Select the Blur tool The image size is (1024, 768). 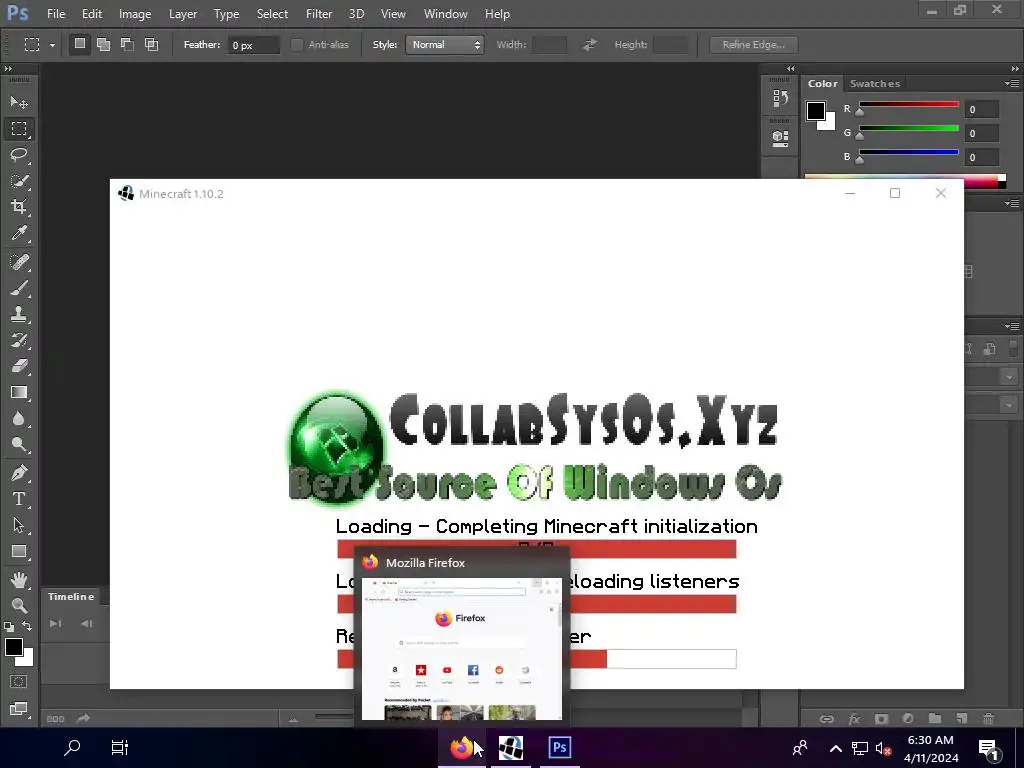pos(19,419)
